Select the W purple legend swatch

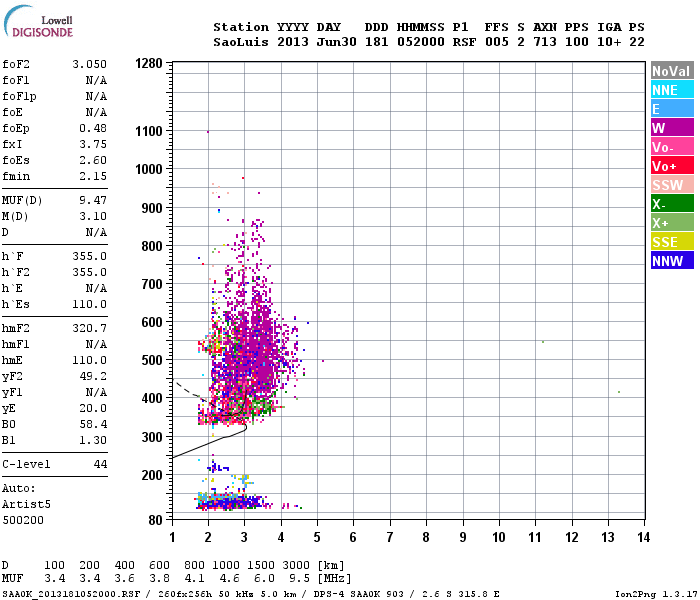click(x=672, y=128)
